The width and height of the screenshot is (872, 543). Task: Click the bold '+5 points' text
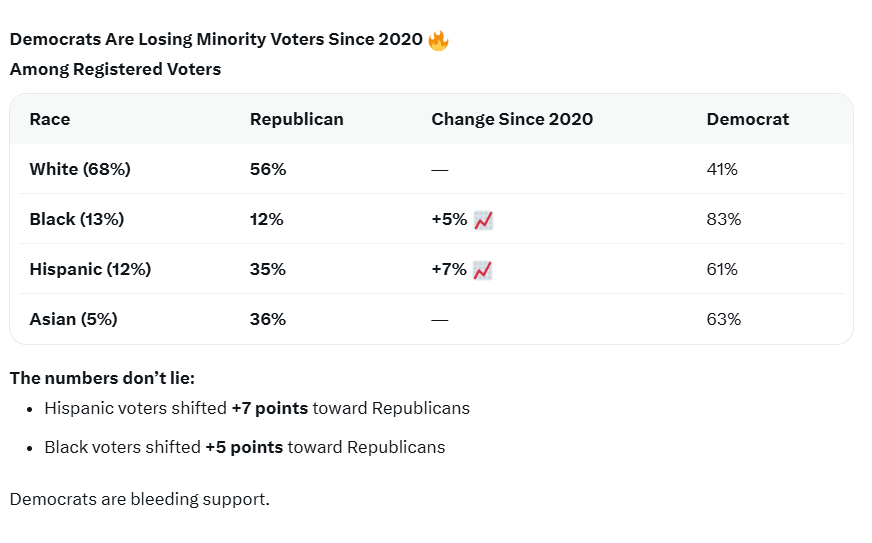click(x=244, y=447)
